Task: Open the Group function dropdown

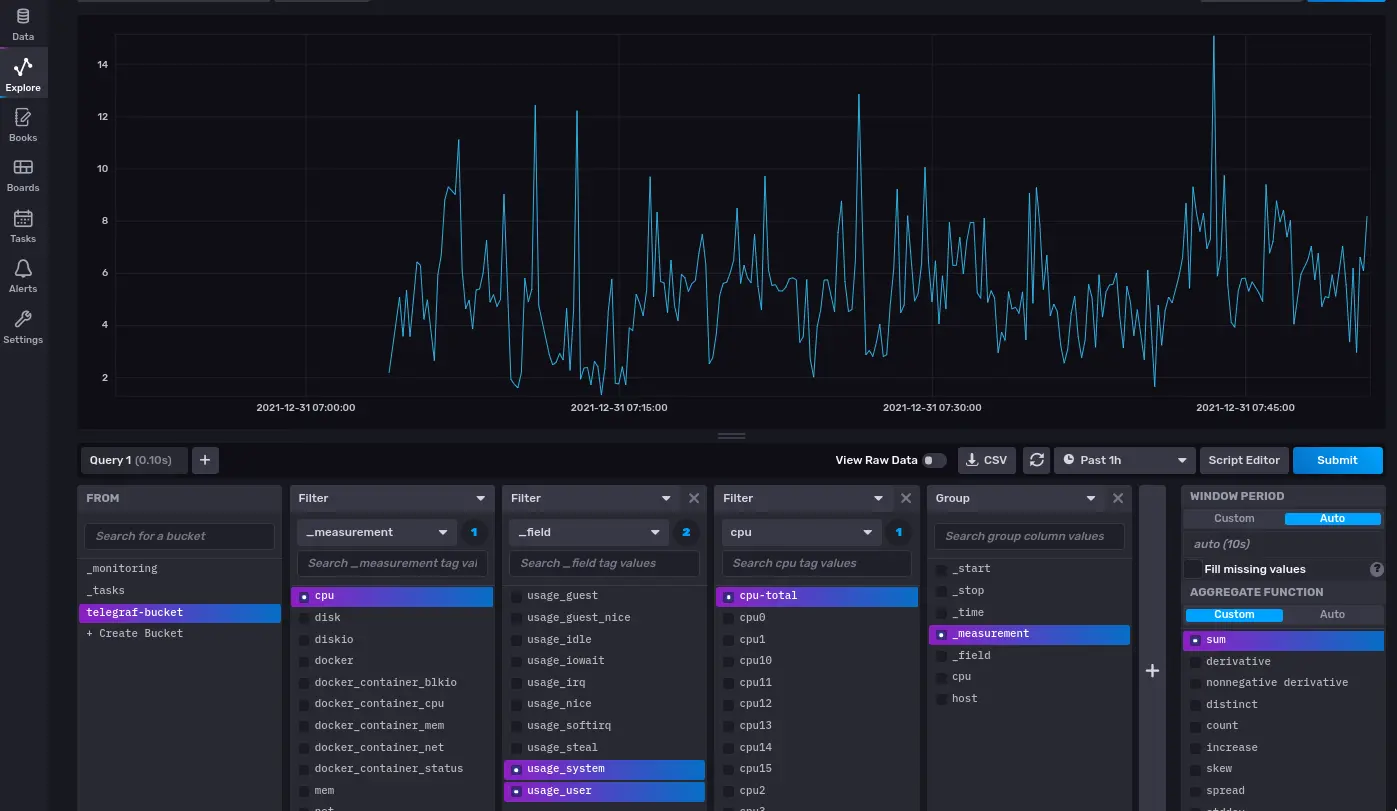Action: (x=1014, y=498)
